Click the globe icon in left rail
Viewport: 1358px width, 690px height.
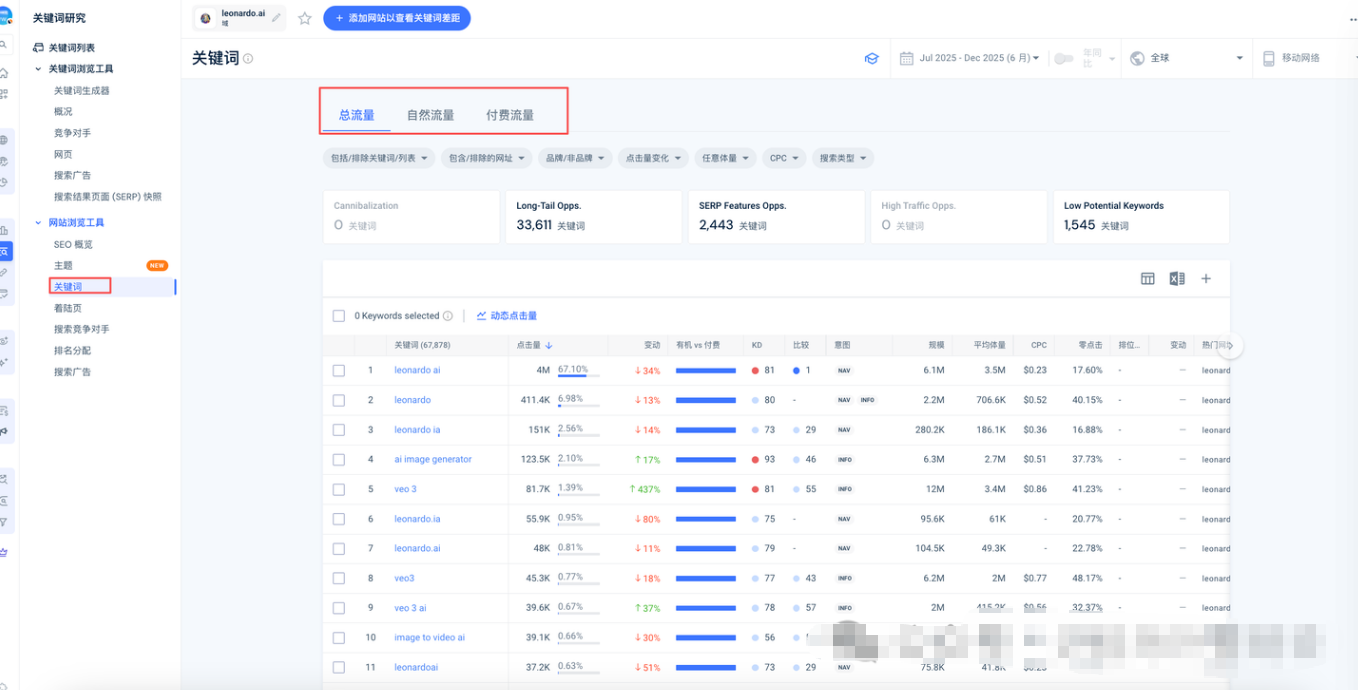point(4,140)
